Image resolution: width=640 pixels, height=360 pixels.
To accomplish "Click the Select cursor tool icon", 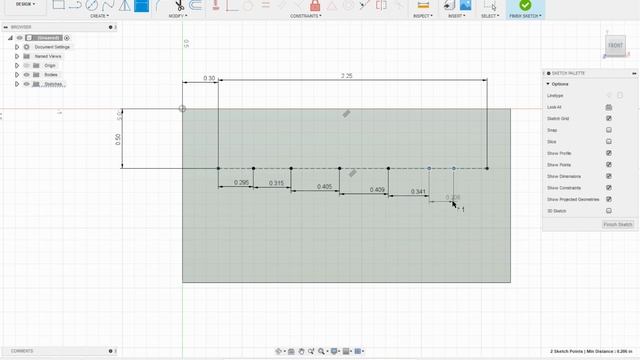I will (490, 5).
